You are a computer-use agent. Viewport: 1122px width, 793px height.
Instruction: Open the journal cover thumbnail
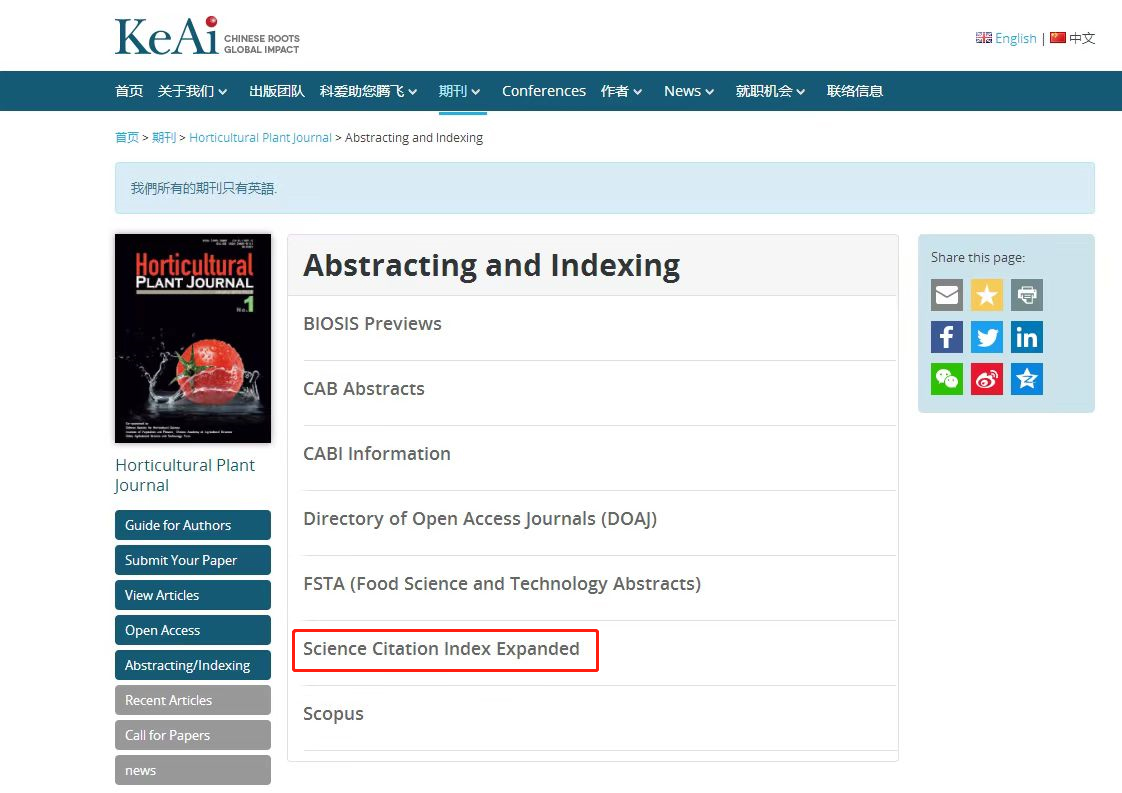(193, 339)
